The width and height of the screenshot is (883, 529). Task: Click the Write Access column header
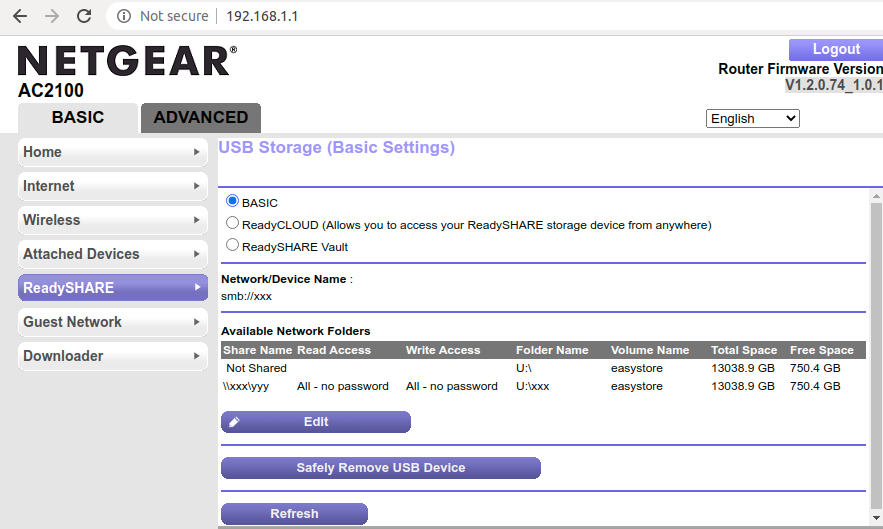[443, 350]
